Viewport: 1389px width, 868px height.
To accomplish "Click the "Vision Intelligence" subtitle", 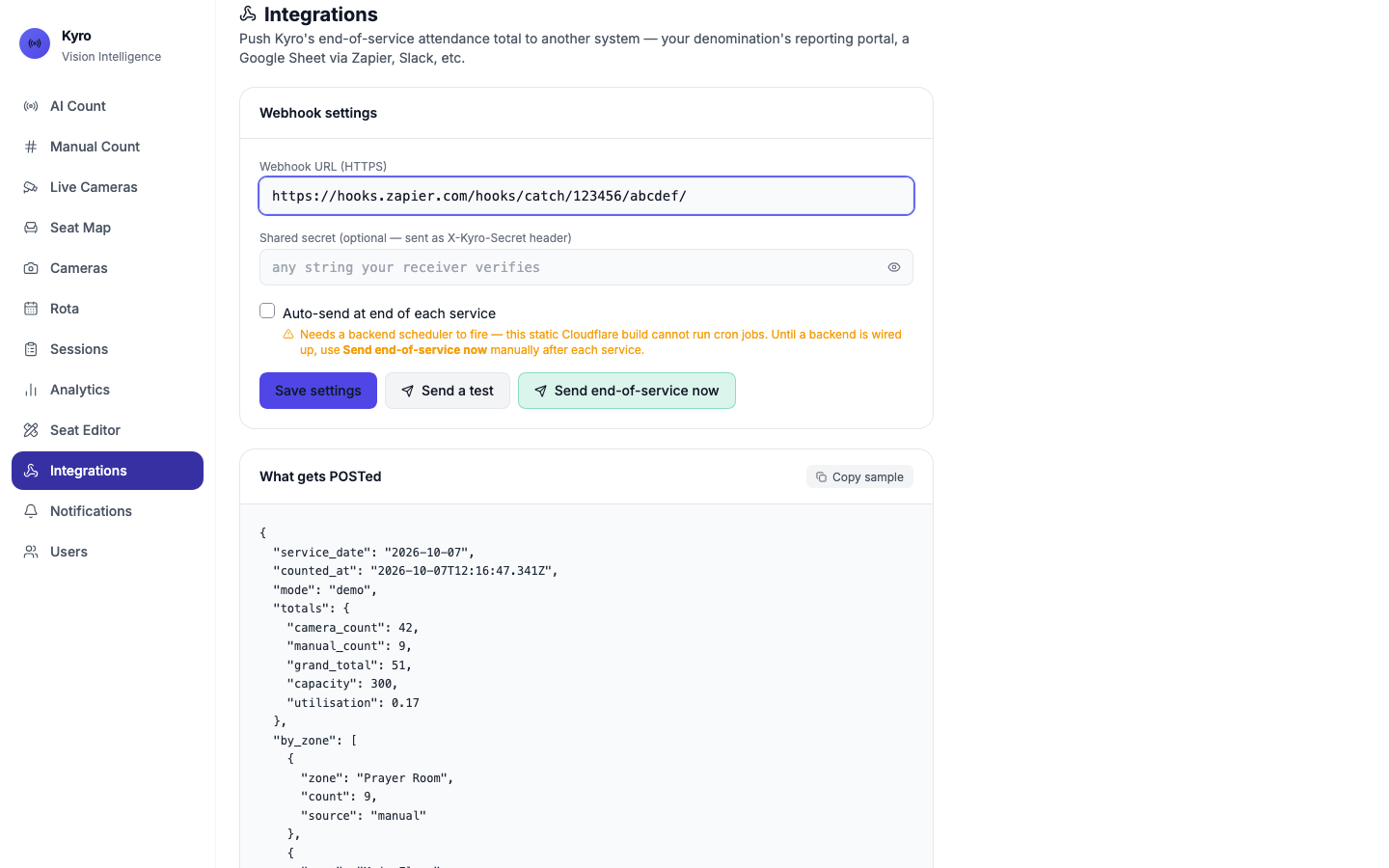I will click(x=112, y=57).
